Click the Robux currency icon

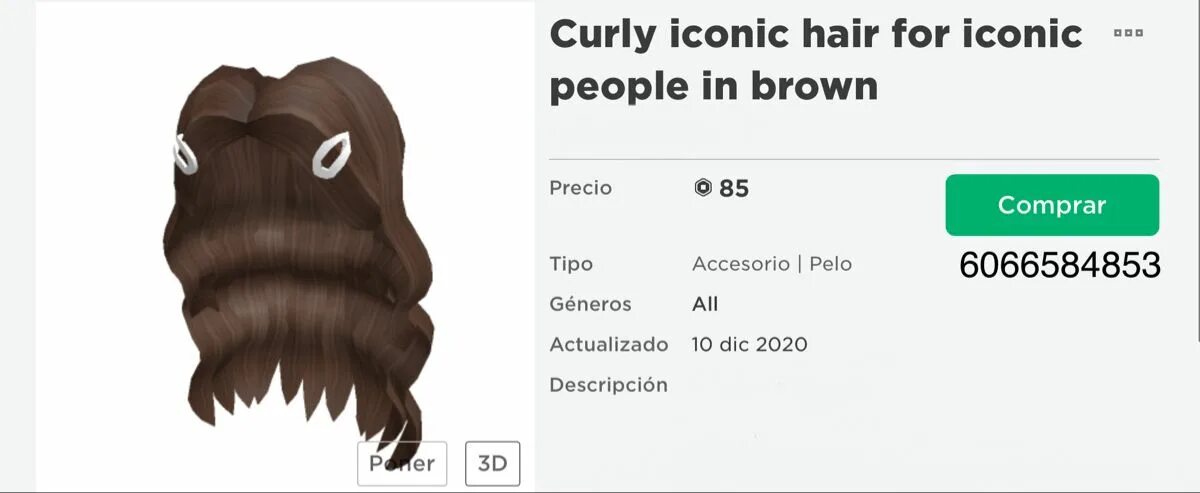pos(703,188)
